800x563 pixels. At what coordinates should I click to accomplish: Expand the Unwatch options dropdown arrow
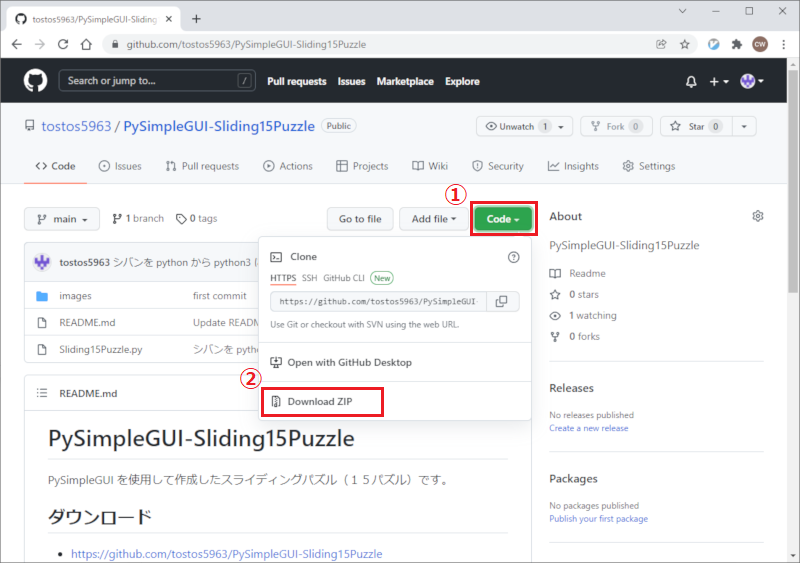(x=562, y=126)
